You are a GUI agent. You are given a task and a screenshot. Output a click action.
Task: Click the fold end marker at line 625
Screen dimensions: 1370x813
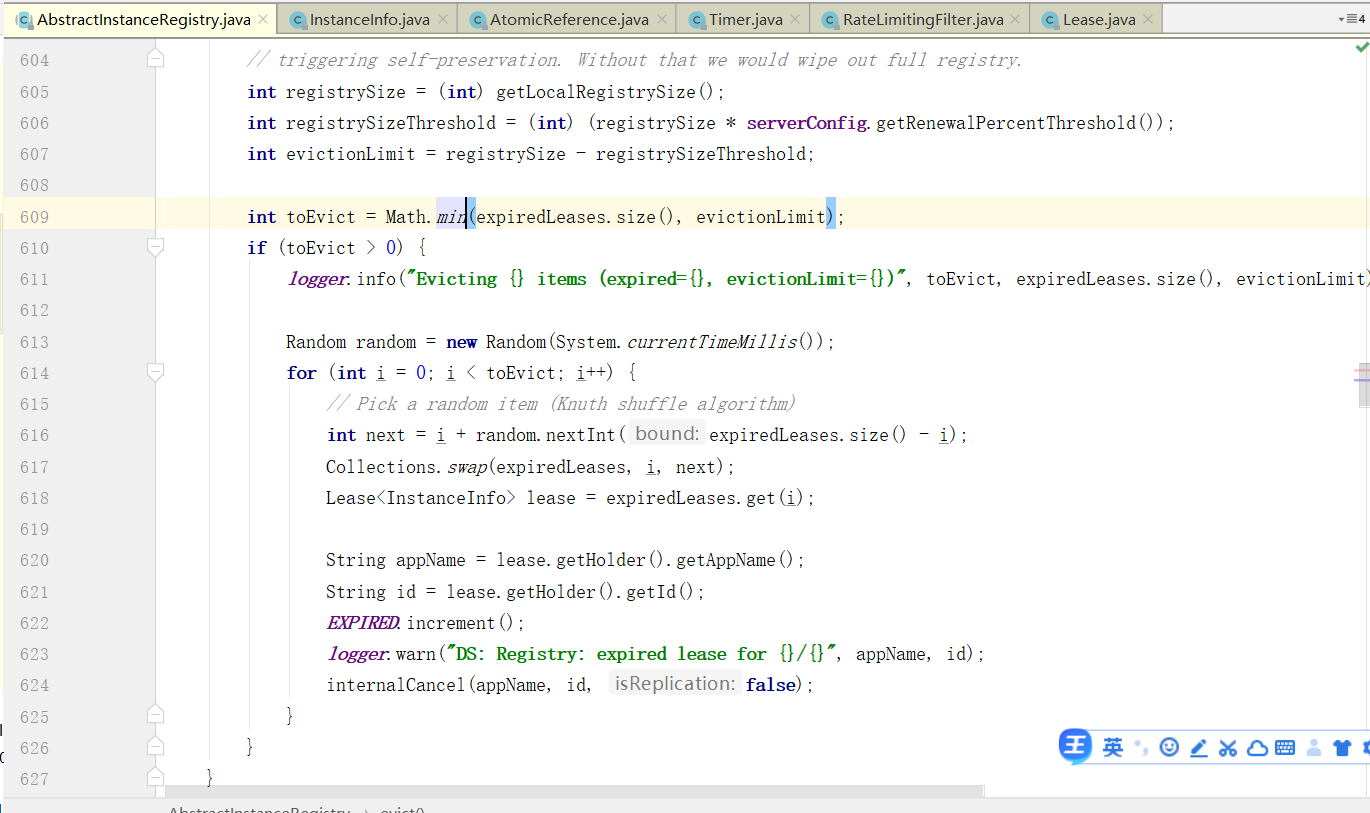click(x=155, y=715)
